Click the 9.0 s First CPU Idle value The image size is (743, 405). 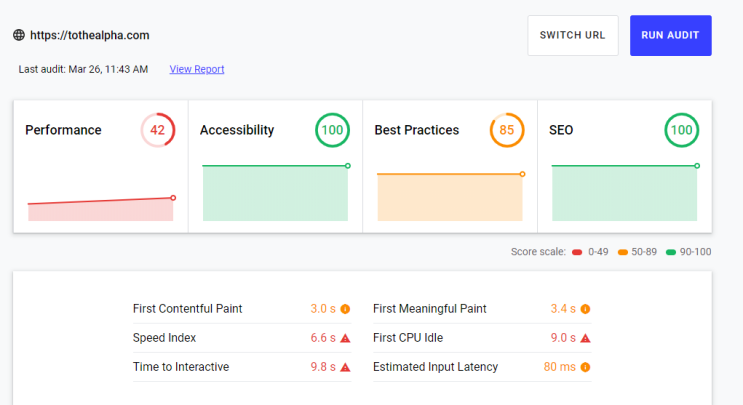tap(563, 338)
